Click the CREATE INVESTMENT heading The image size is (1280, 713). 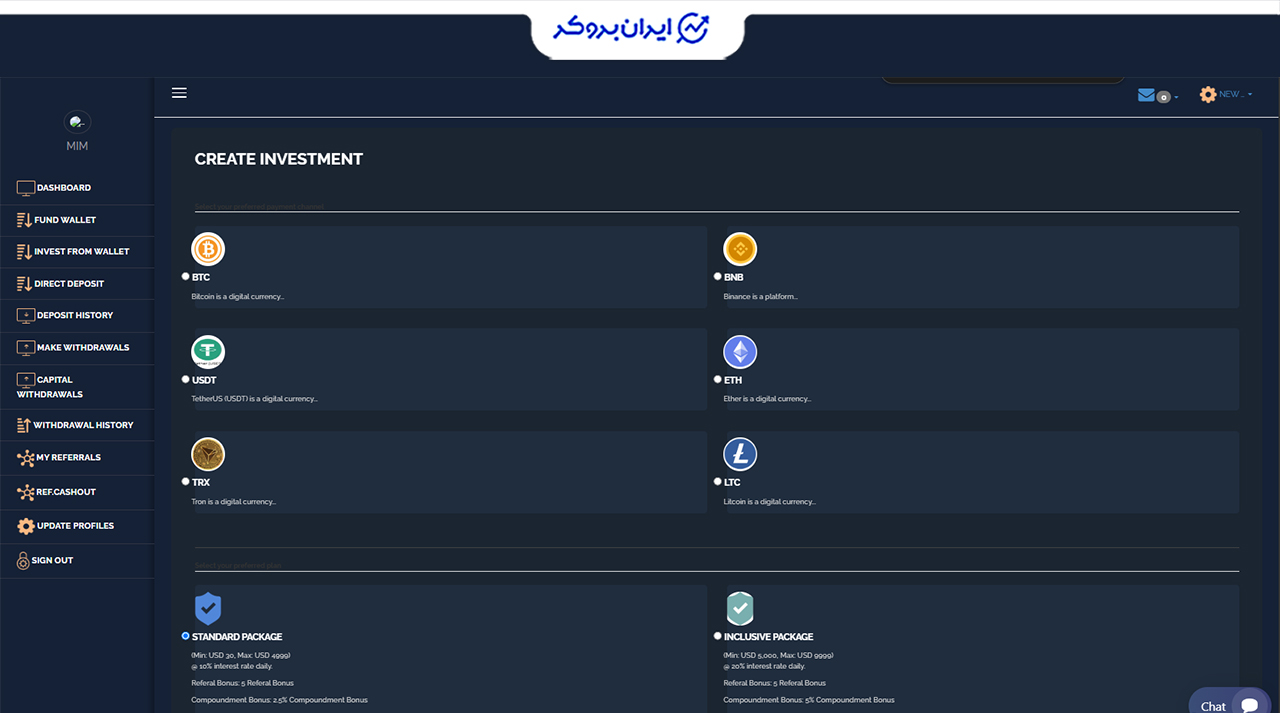click(279, 159)
